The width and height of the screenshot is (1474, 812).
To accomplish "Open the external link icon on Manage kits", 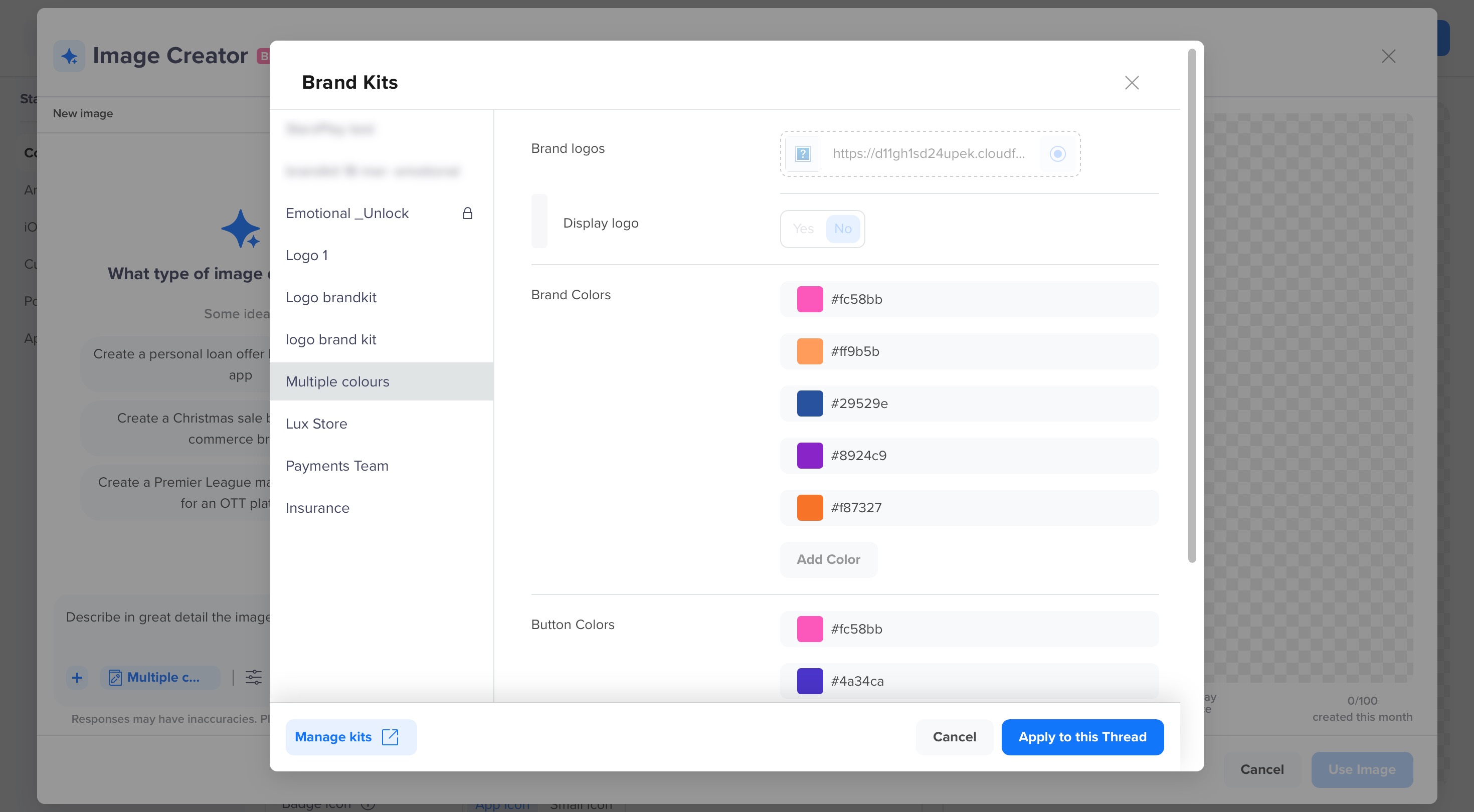I will 390,737.
